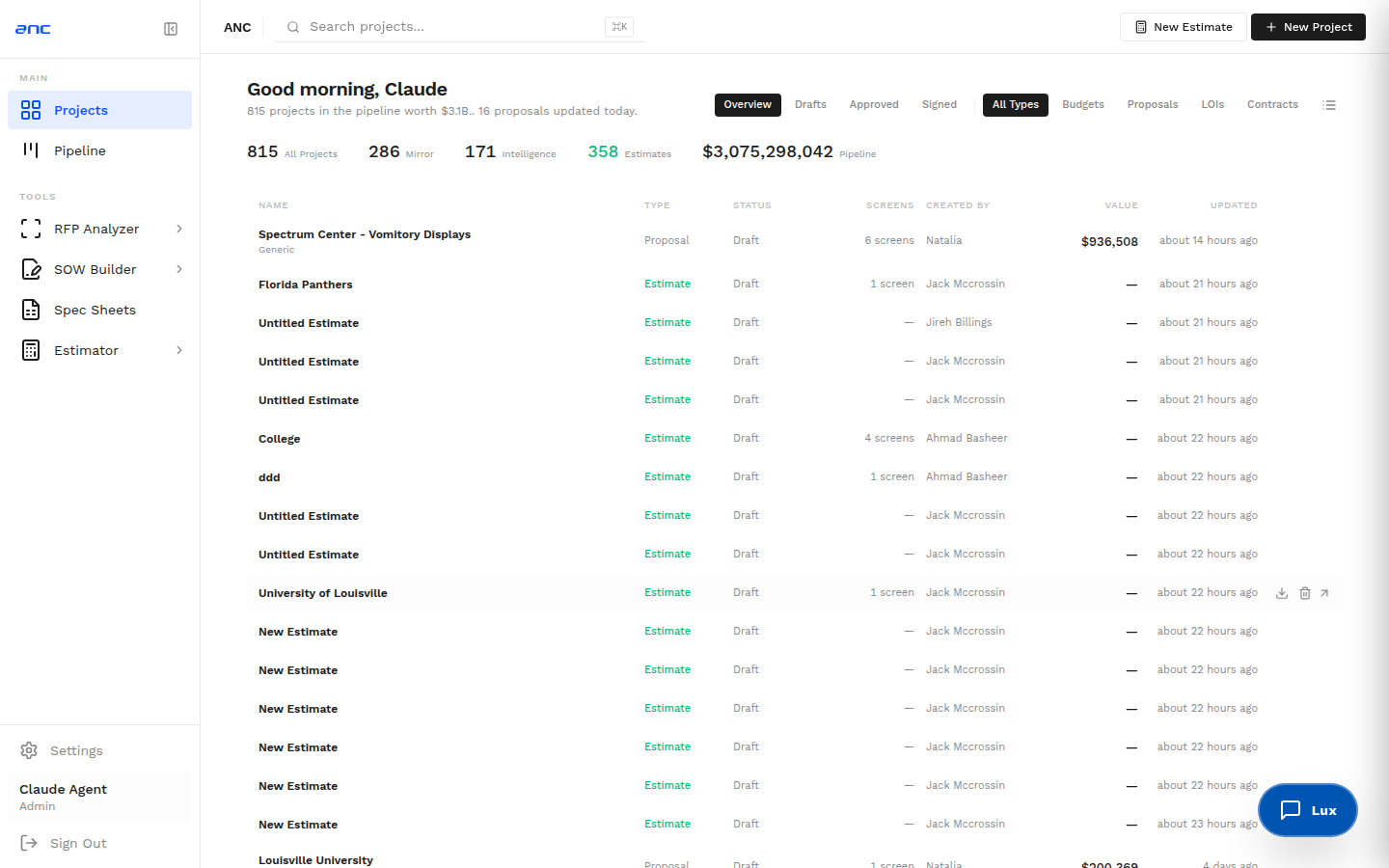Click the Lux chat bubble icon

[1291, 810]
